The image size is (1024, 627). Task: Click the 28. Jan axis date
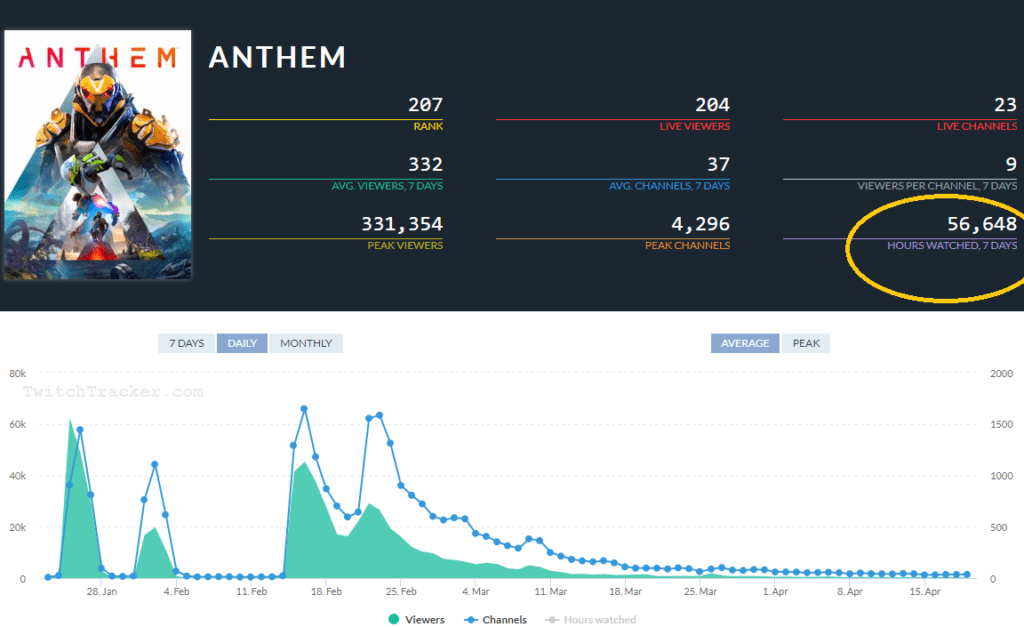pos(102,591)
